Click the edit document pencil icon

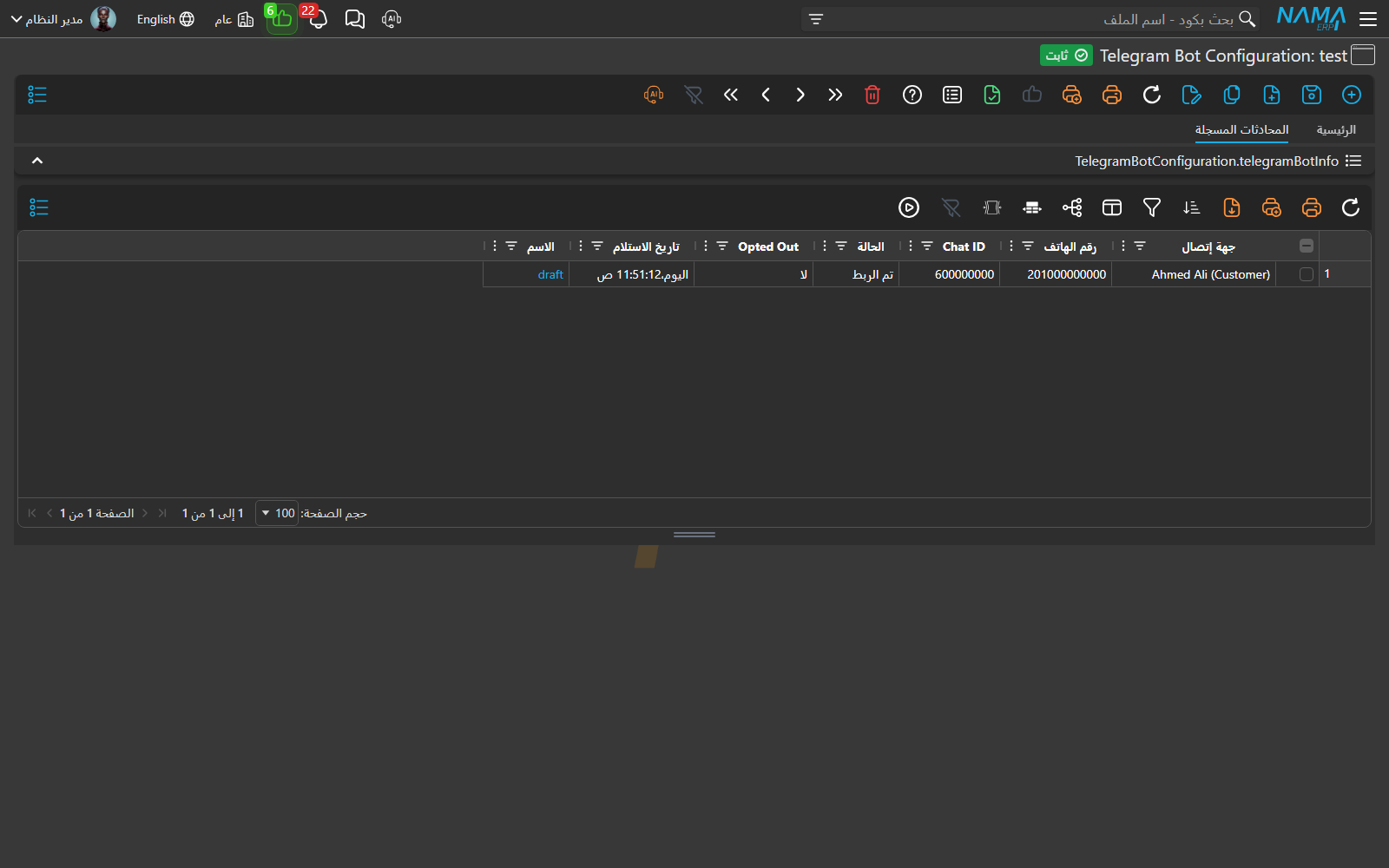(x=1192, y=95)
